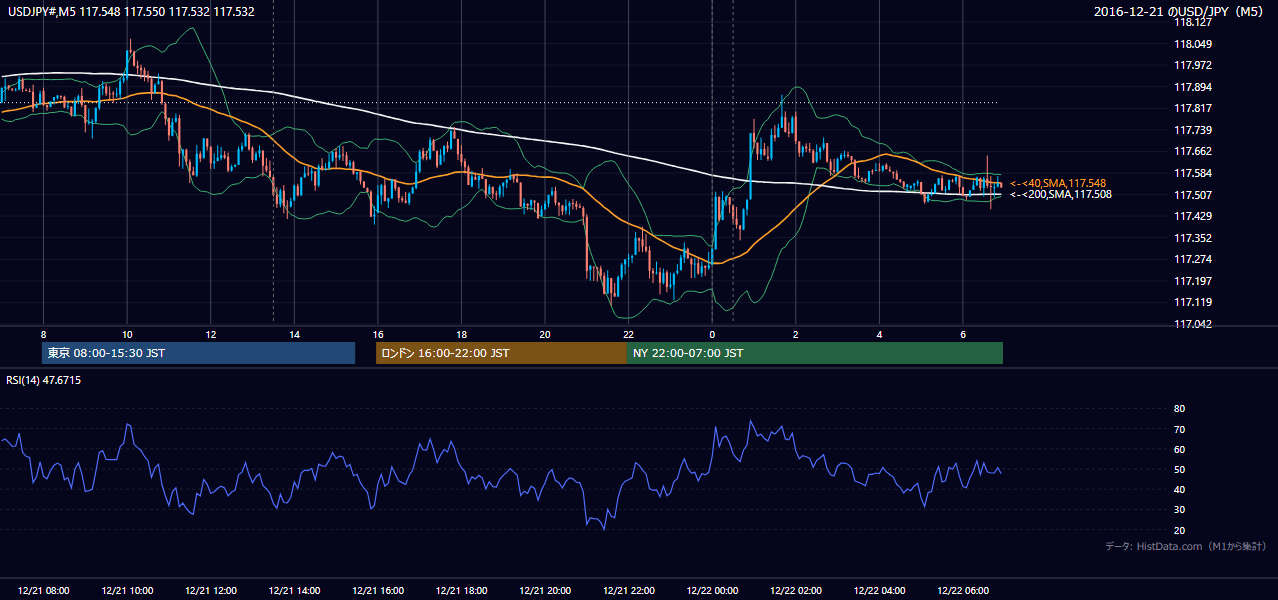Click price axis value 118.049
1278x600 pixels.
click(1192, 44)
